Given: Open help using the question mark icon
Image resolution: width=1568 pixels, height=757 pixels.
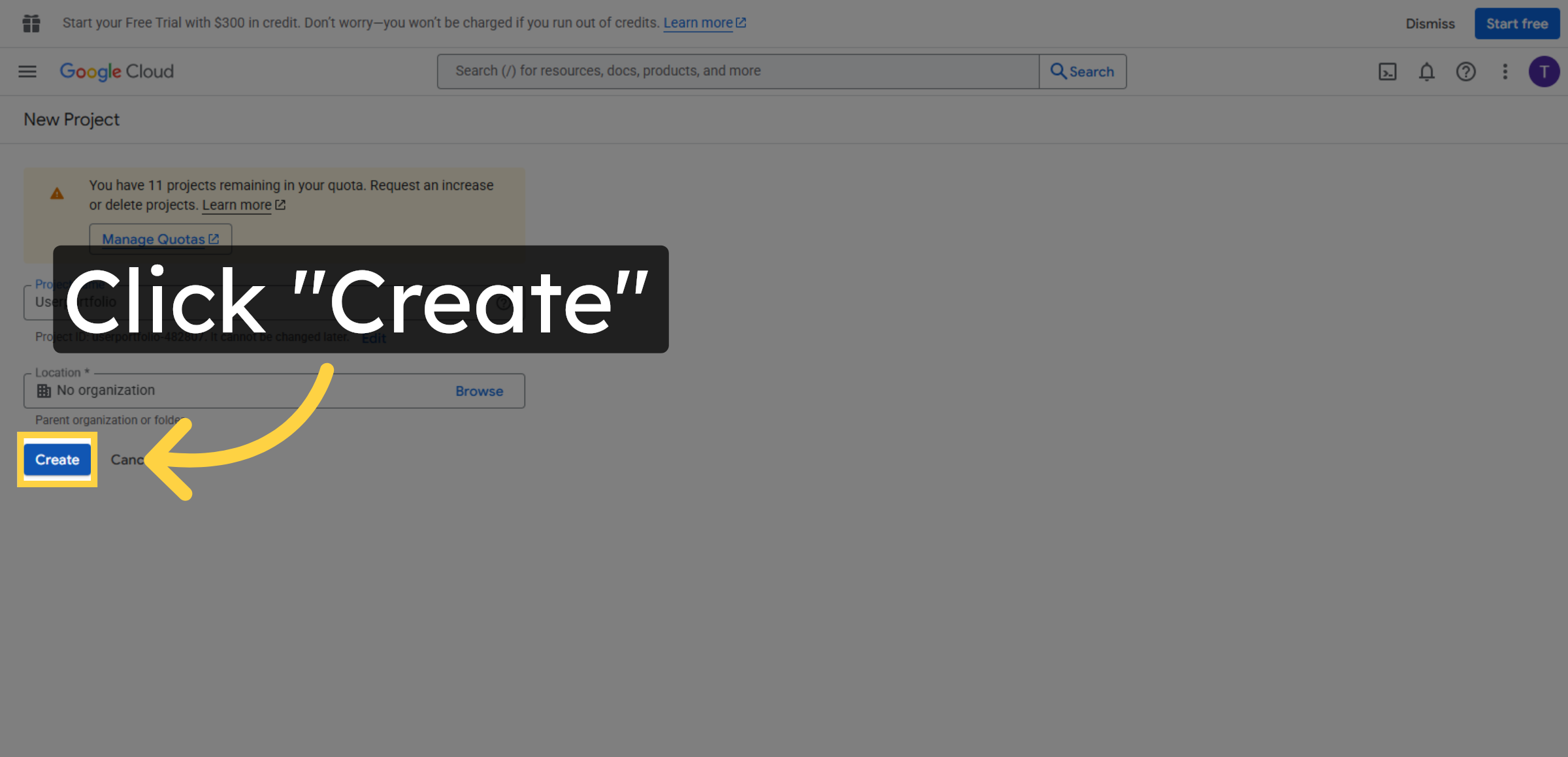Looking at the screenshot, I should (1466, 72).
